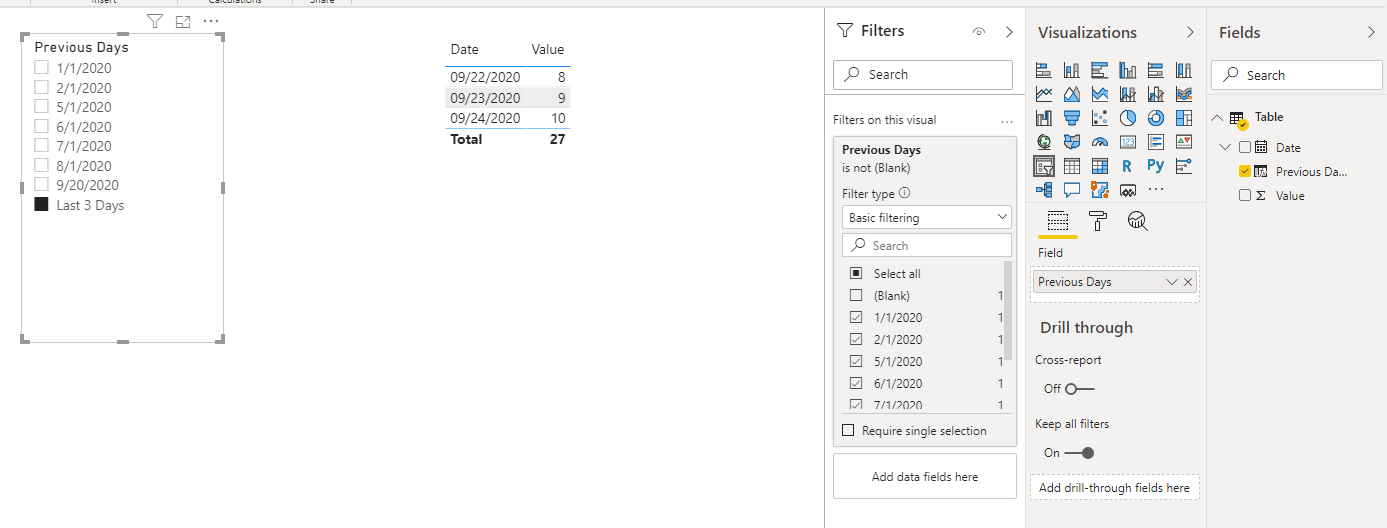The image size is (1387, 528).
Task: Select the Filled map visual
Action: 1072,142
